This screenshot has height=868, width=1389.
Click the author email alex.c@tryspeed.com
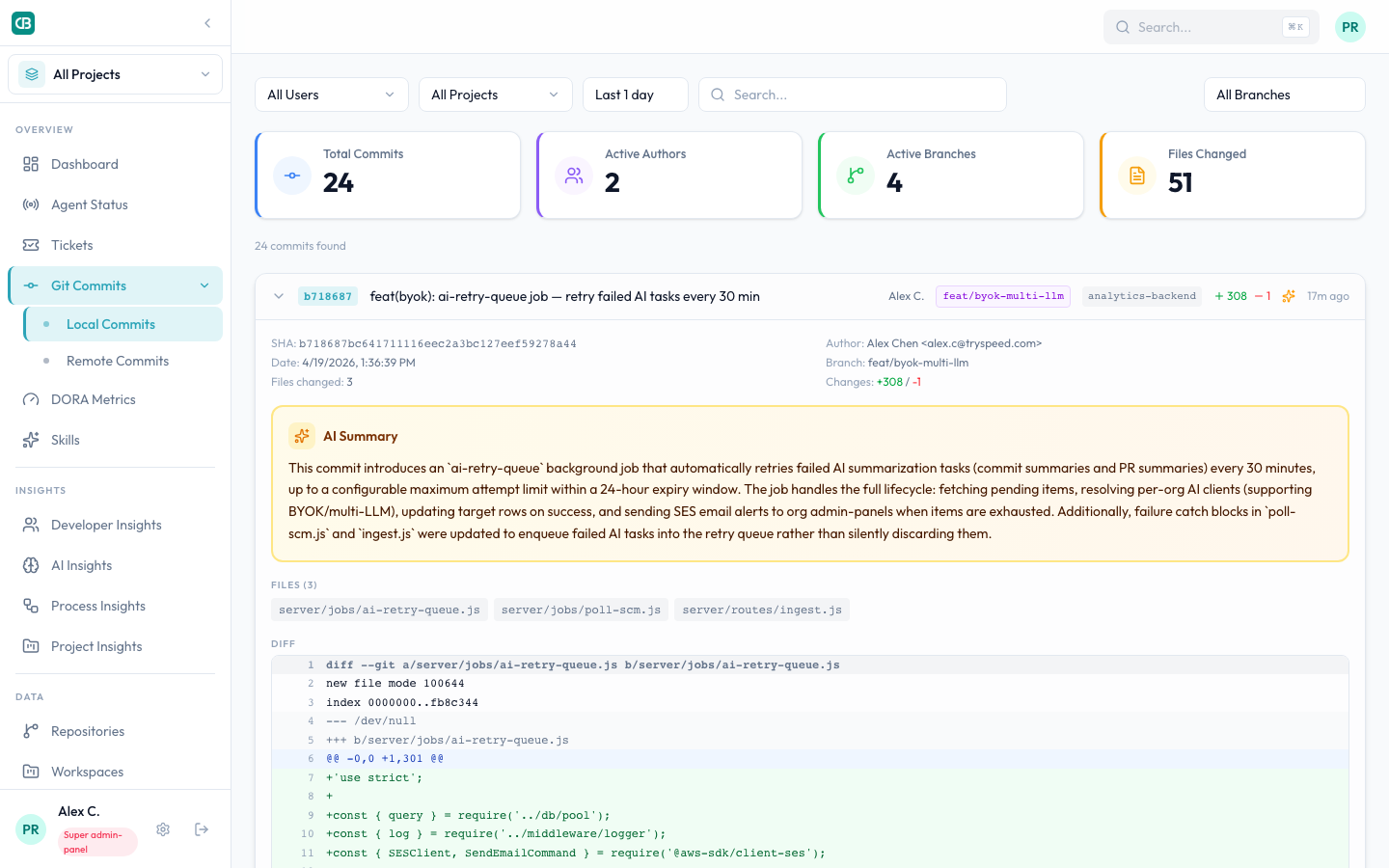pyautogui.click(x=981, y=343)
